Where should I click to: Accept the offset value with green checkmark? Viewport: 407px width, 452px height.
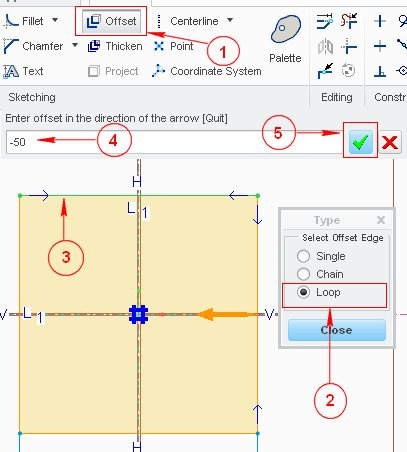click(360, 143)
